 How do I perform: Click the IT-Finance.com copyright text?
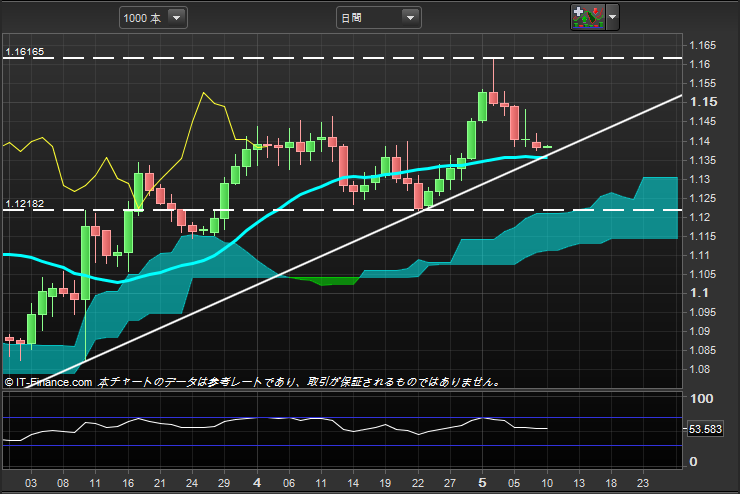point(48,382)
